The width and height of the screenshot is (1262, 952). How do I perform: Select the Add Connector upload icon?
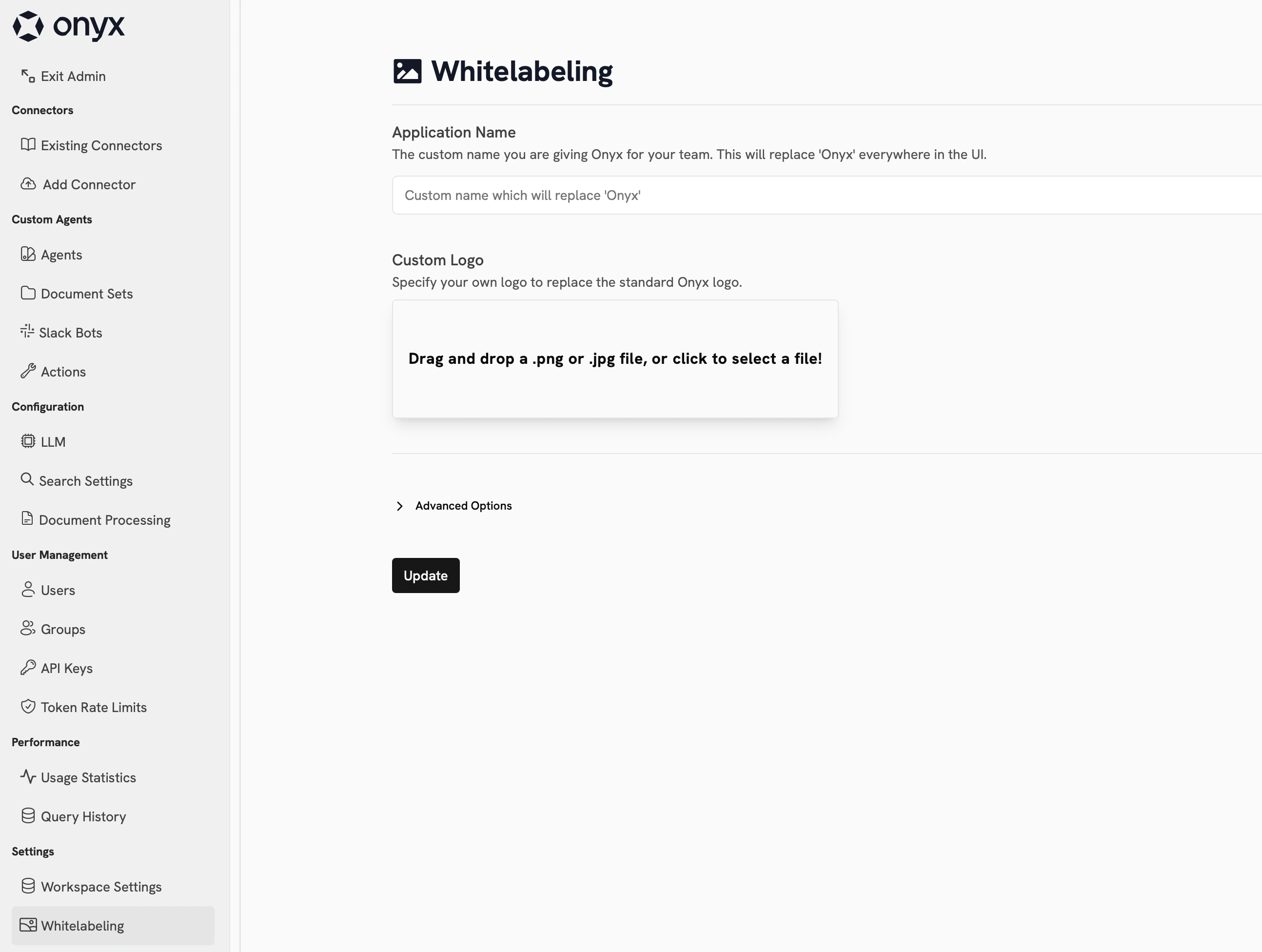point(28,184)
